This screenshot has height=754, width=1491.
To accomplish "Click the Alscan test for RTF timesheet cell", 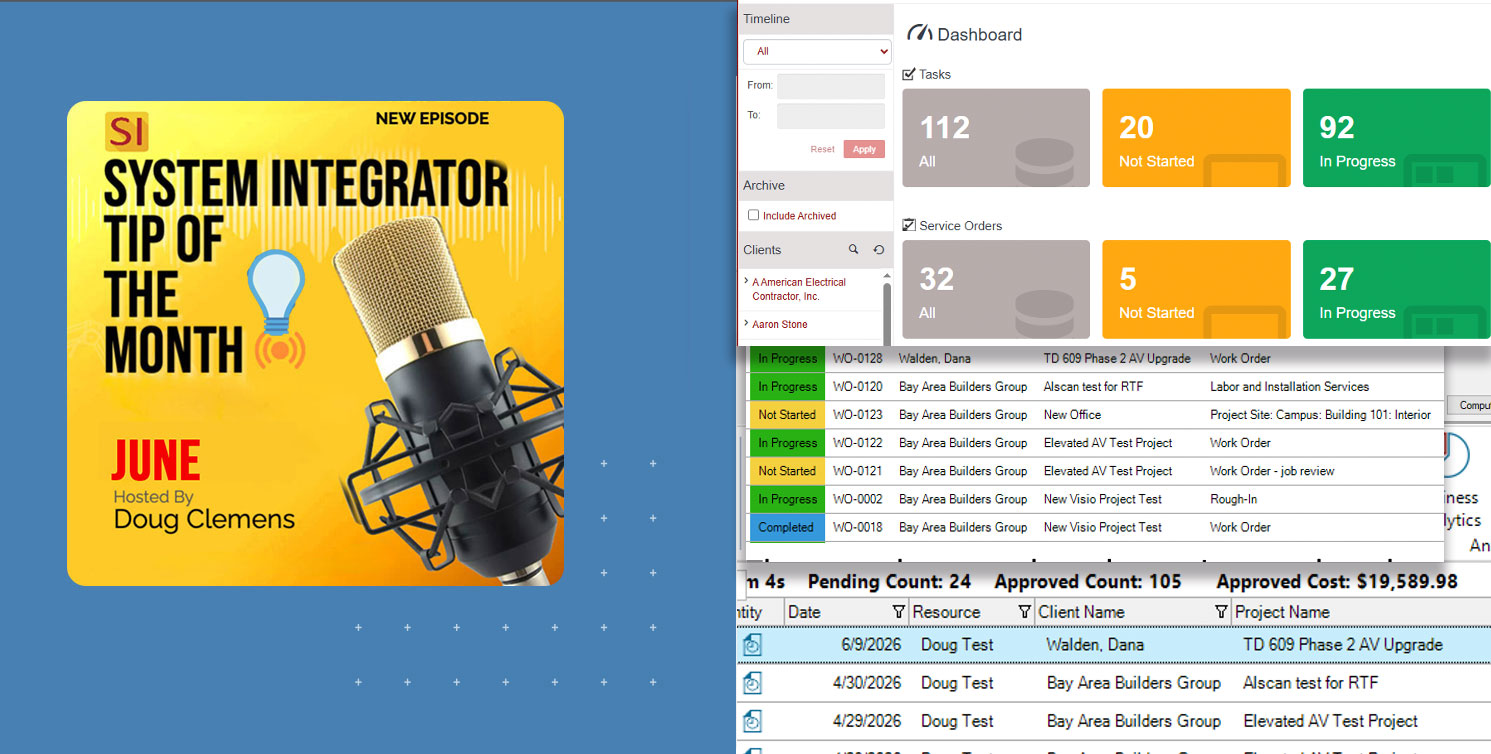I will [x=1310, y=683].
